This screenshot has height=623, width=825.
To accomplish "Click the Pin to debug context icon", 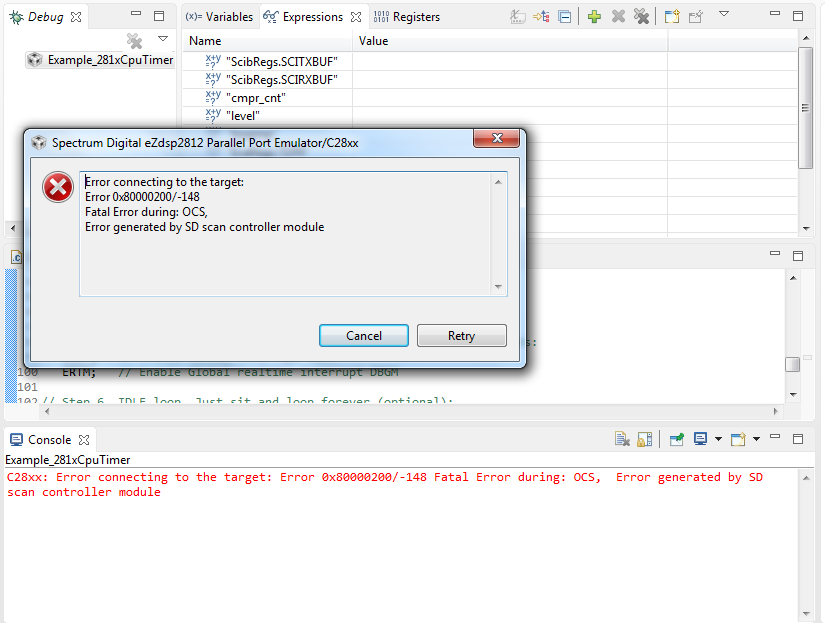I will pyautogui.click(x=696, y=17).
